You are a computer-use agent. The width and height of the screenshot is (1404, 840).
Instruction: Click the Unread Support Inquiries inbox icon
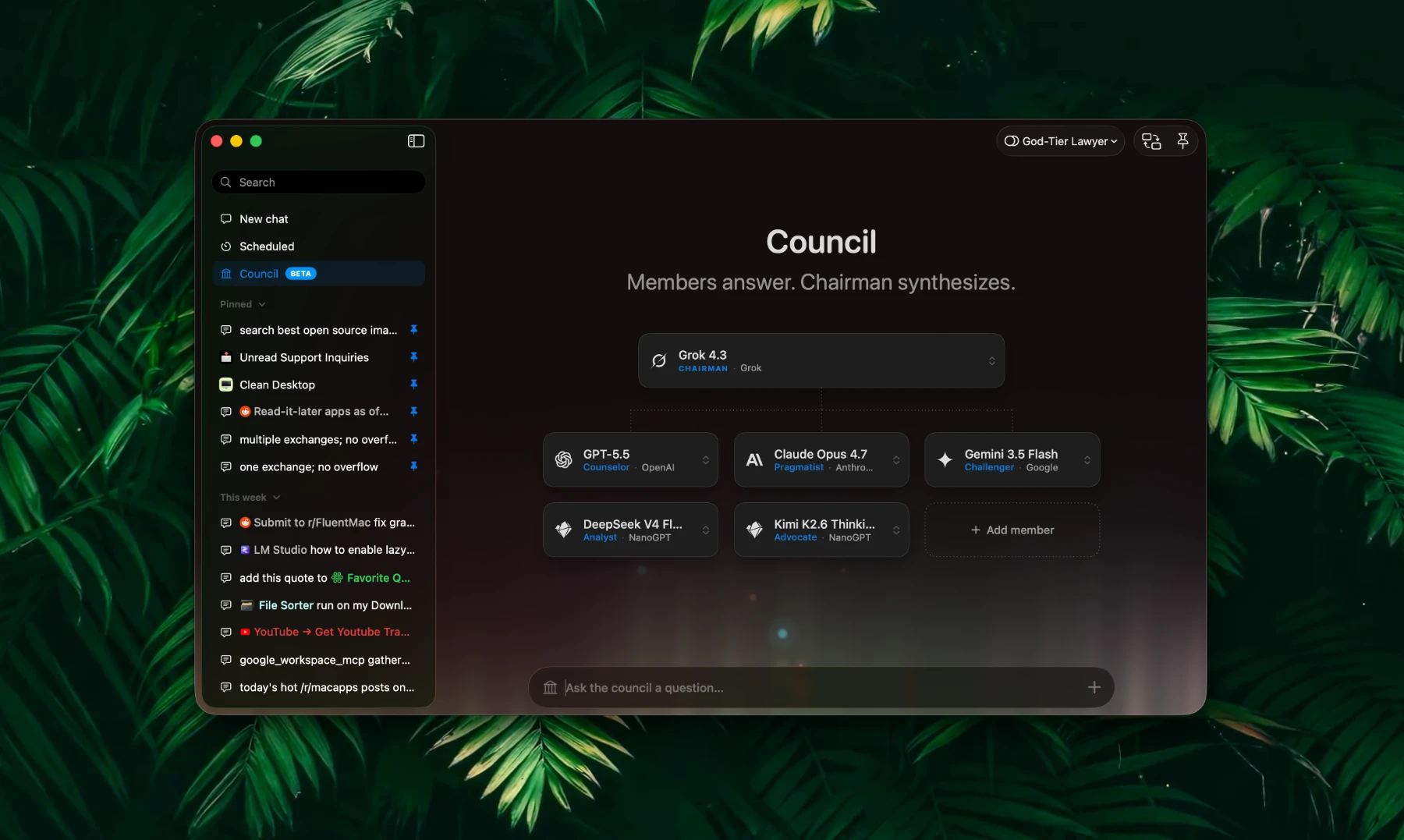click(x=226, y=357)
